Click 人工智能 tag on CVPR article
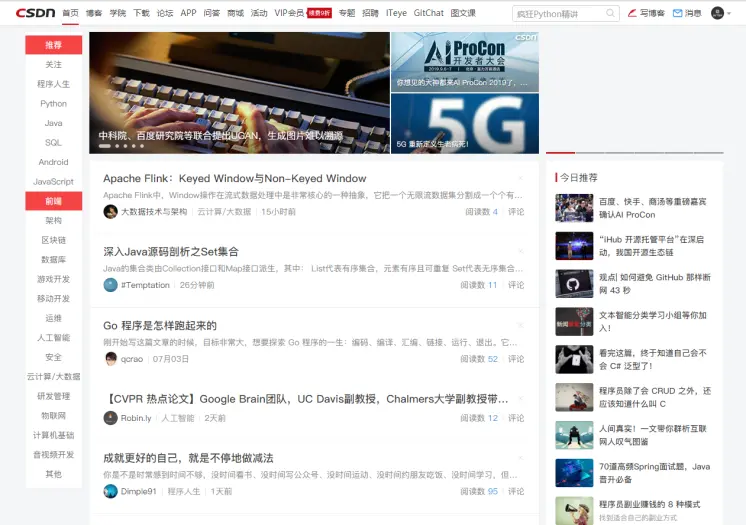Viewport: 746px width, 525px height. tap(178, 418)
